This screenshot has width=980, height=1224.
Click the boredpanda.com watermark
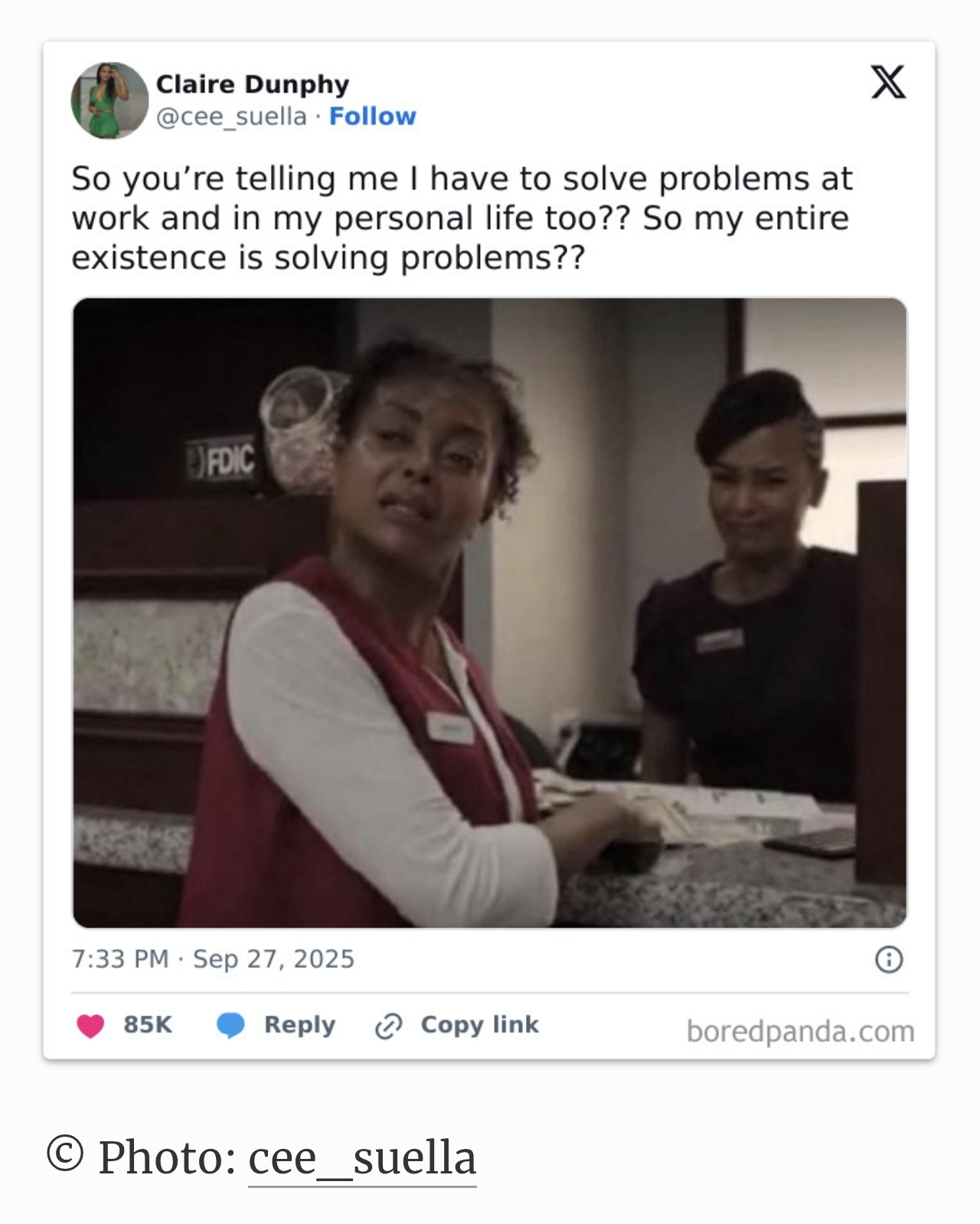coord(800,1032)
